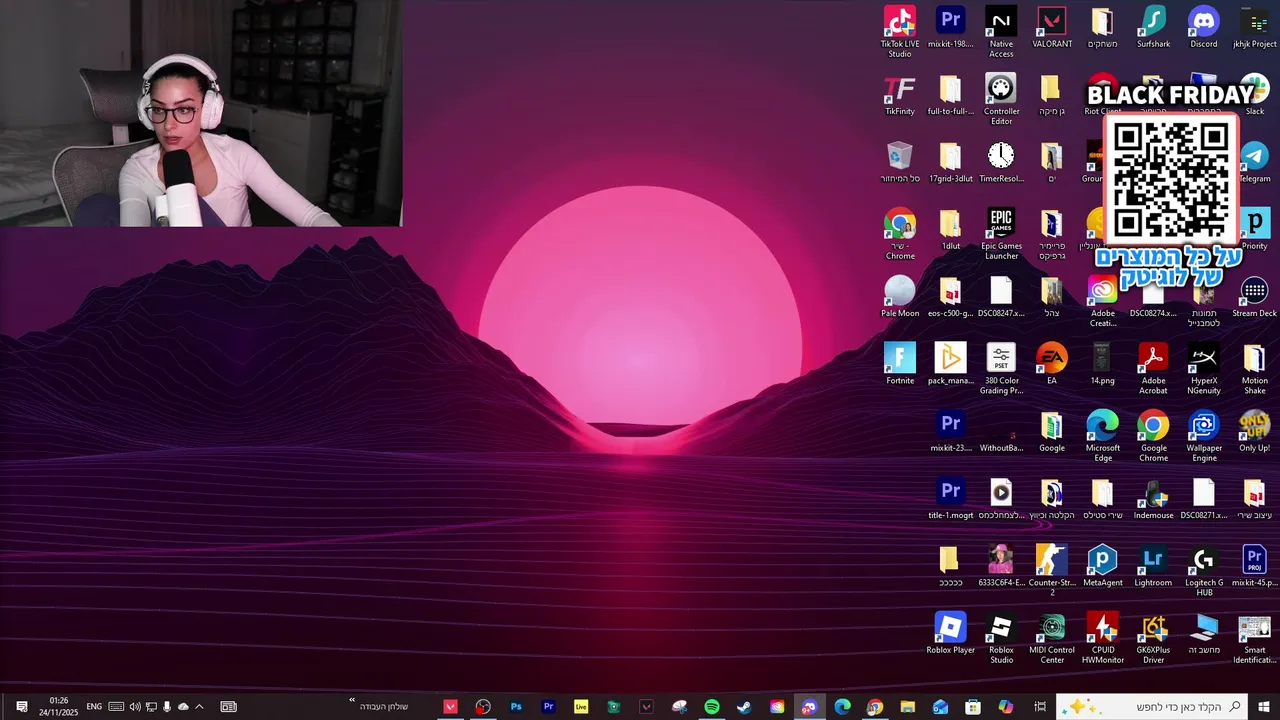Open Adobe Creative Cloud shortcut
The image size is (1280, 720).
point(1102,301)
